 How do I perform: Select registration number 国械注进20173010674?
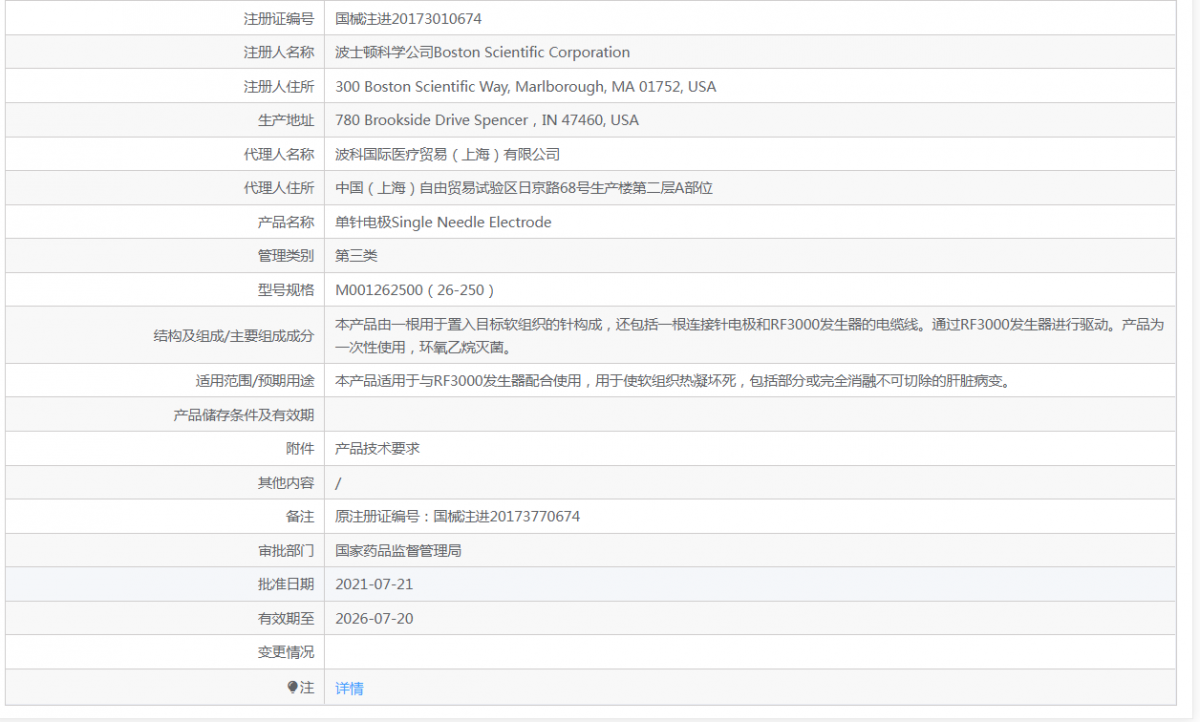[408, 19]
